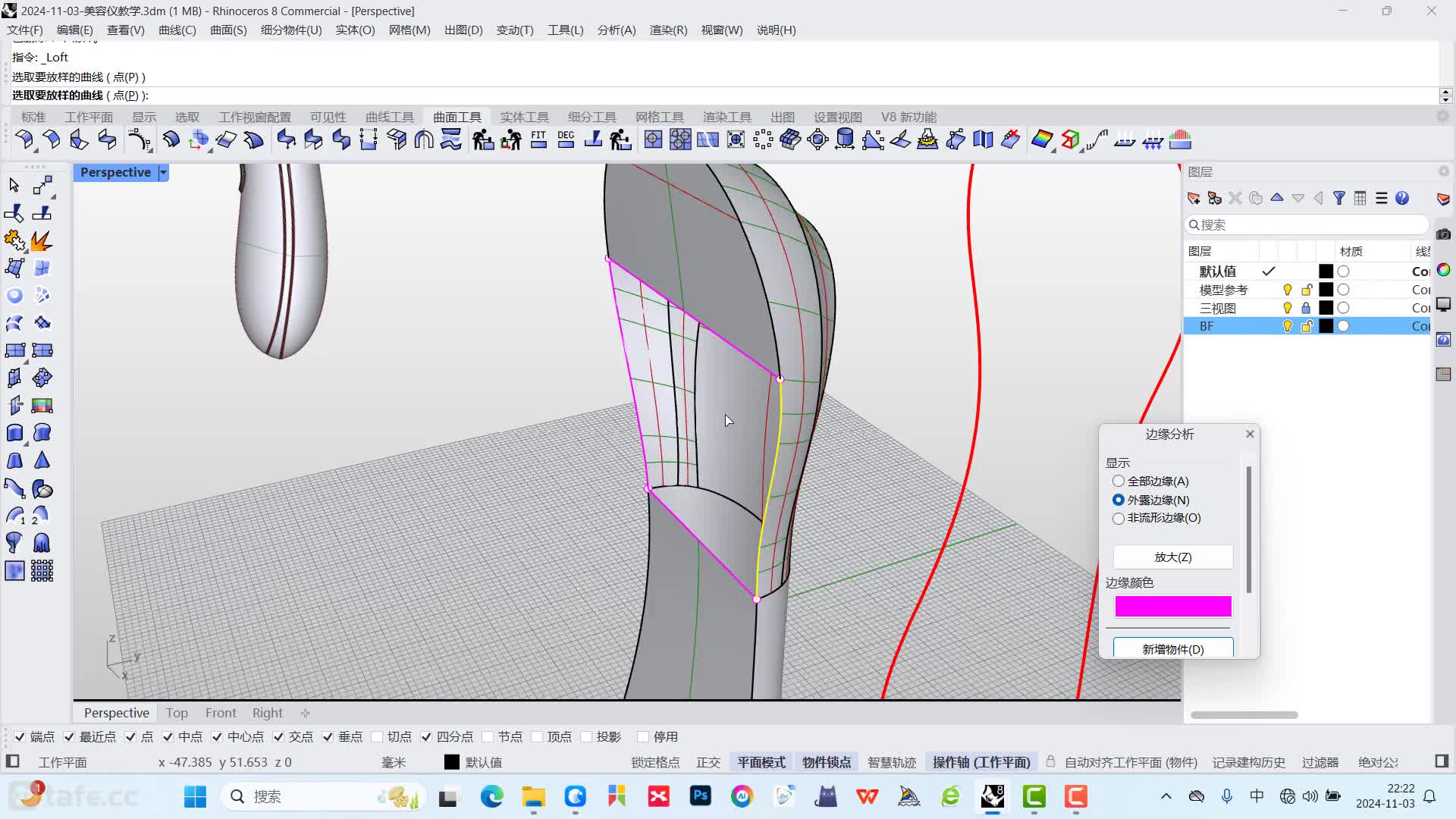Open layers panel hamburger menu icon
The width and height of the screenshot is (1456, 819).
coord(1382,198)
